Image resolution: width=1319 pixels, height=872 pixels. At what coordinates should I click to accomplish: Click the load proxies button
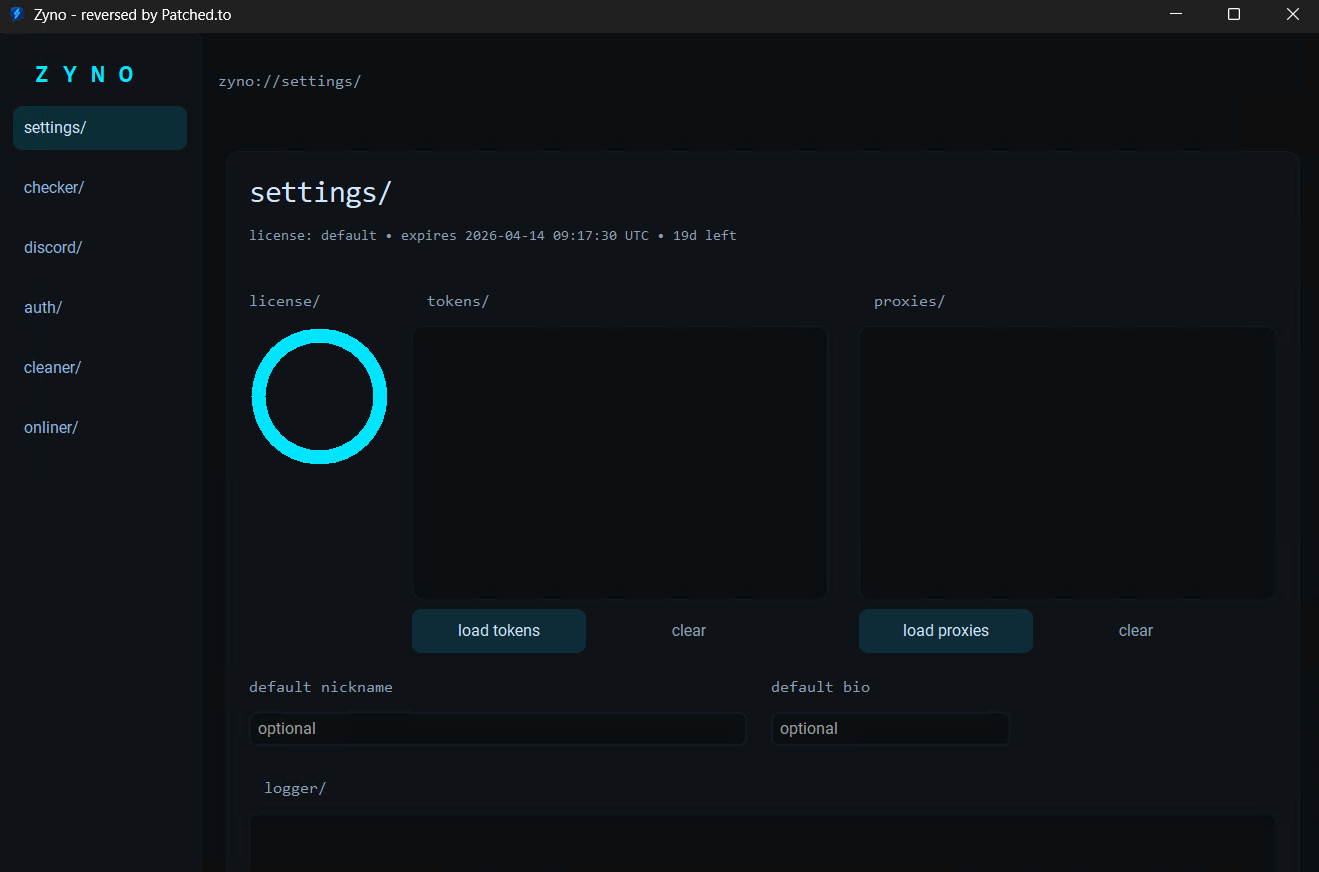click(946, 631)
